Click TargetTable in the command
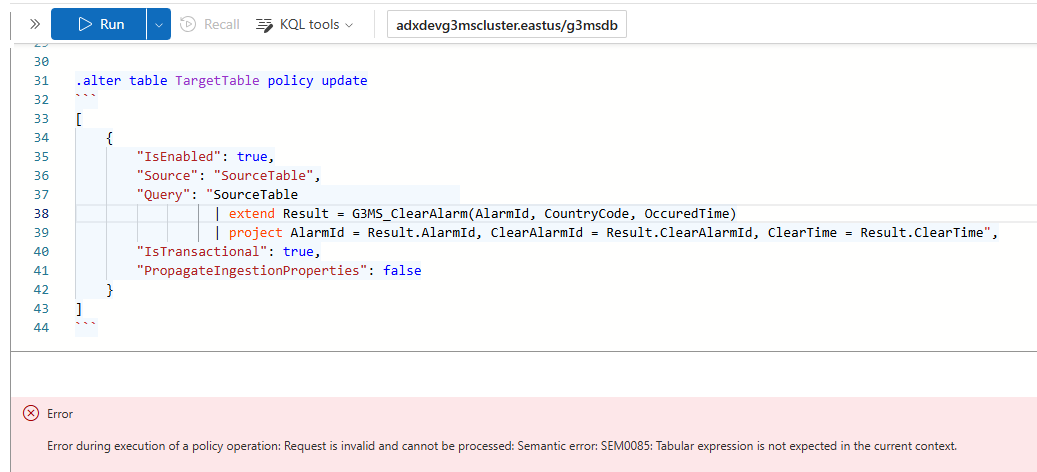 coord(218,81)
